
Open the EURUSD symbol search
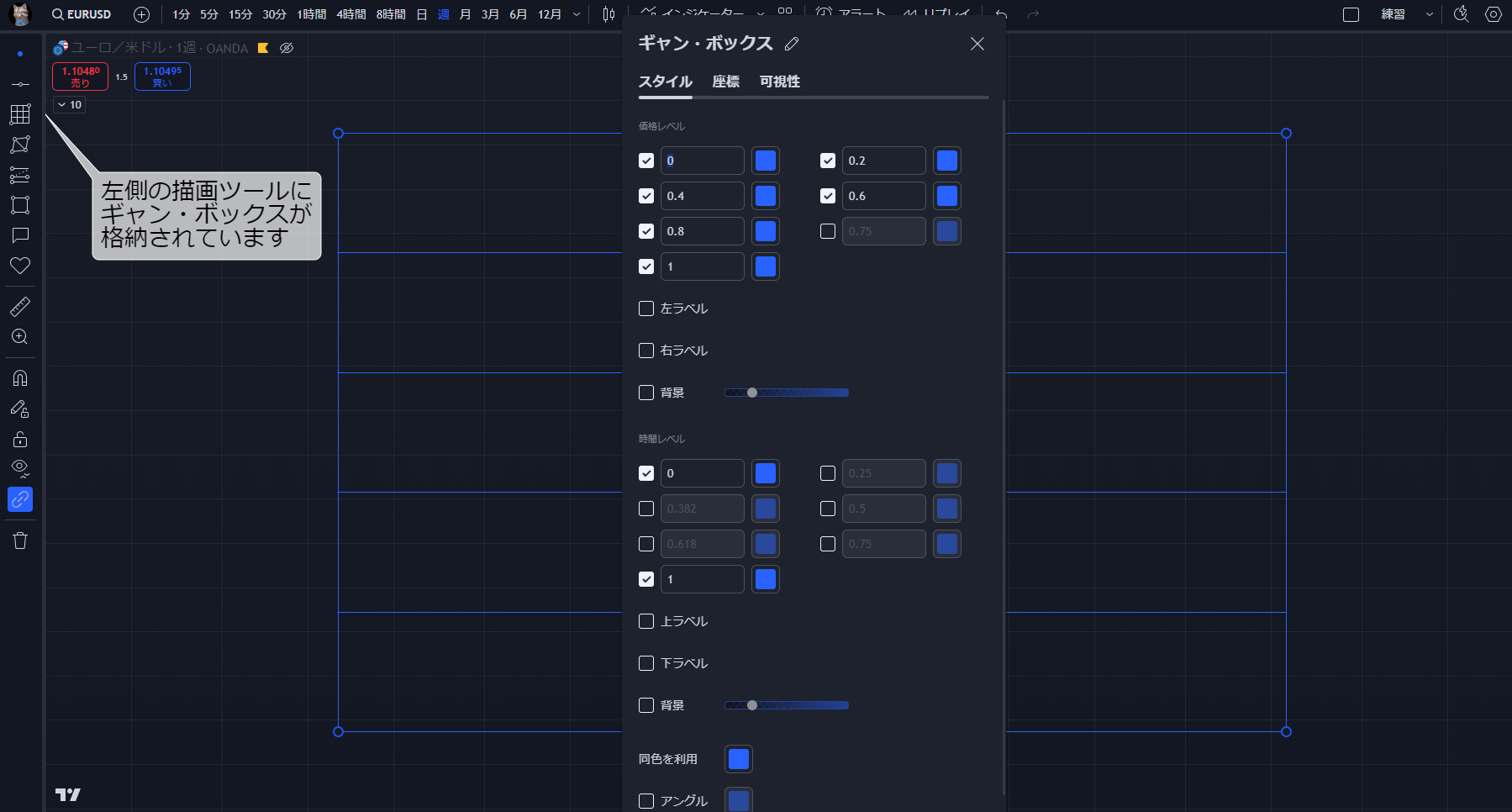(x=81, y=14)
